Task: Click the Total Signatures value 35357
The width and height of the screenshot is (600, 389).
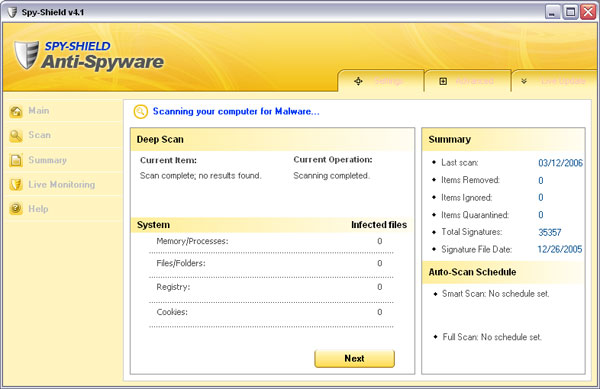Action: click(x=550, y=232)
